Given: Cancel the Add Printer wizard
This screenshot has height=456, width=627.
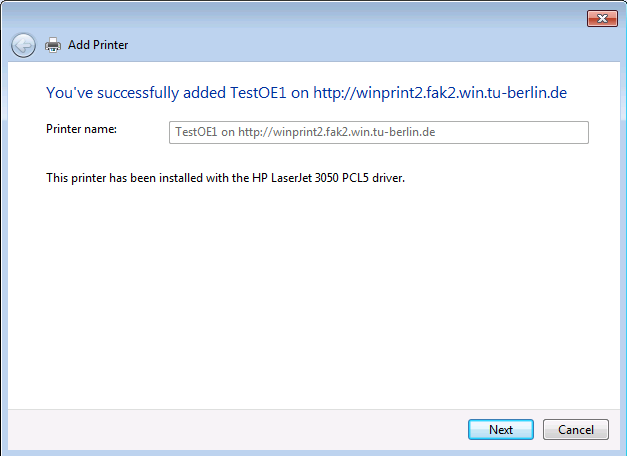Looking at the screenshot, I should [x=575, y=430].
